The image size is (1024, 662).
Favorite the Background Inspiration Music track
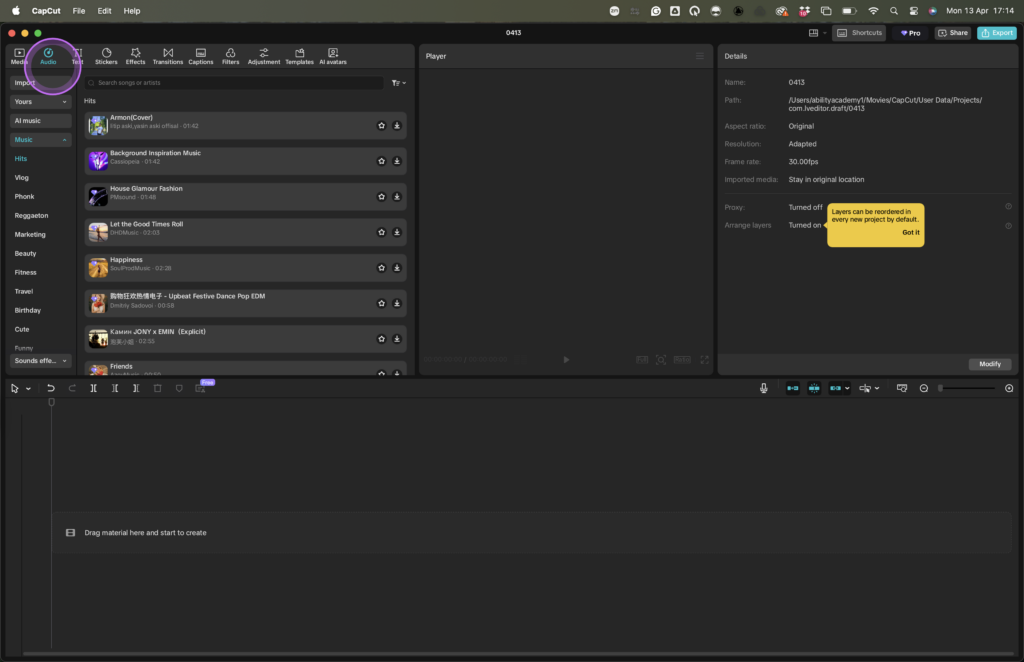tap(381, 161)
